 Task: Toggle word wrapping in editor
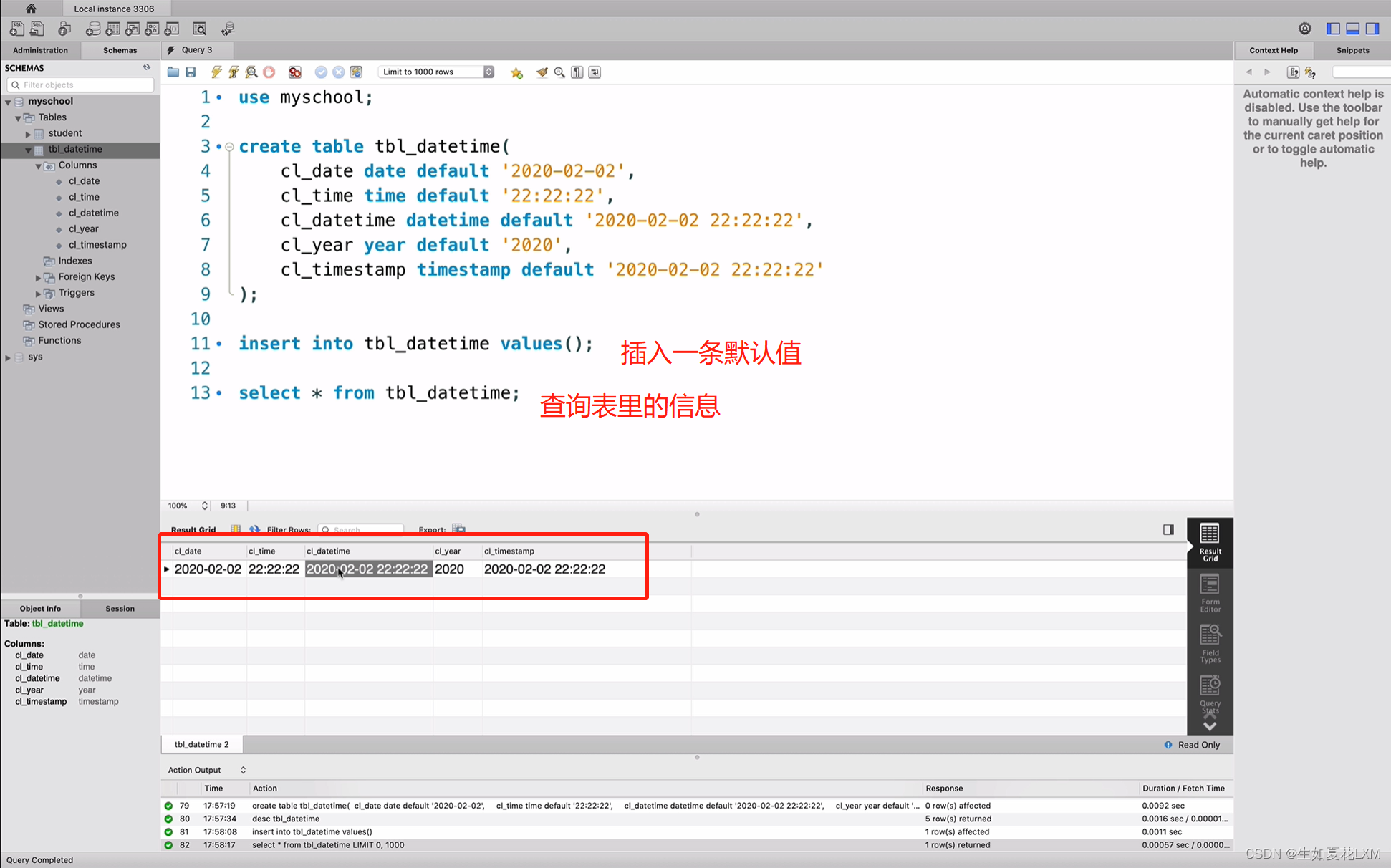coord(595,72)
